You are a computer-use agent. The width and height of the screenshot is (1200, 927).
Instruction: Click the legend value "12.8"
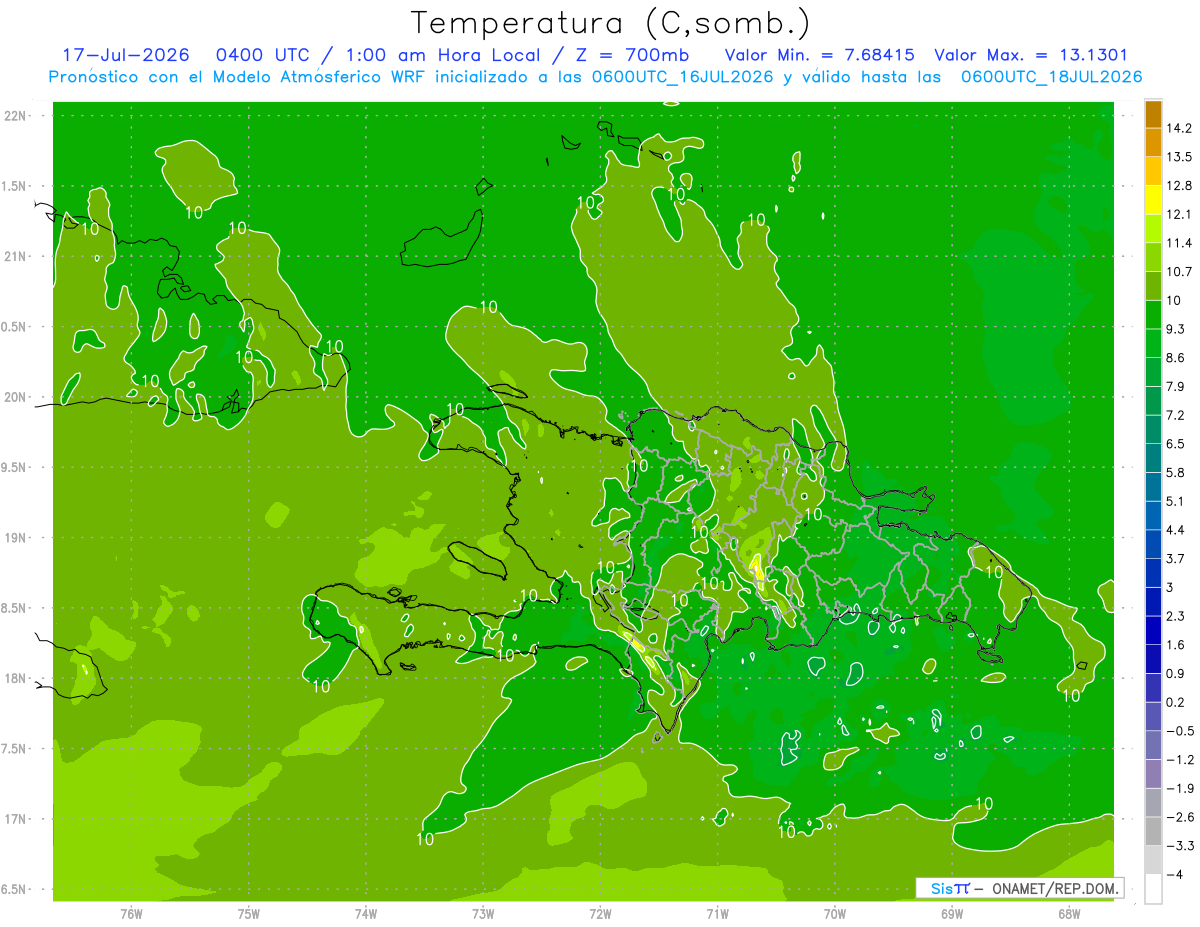[1178, 186]
